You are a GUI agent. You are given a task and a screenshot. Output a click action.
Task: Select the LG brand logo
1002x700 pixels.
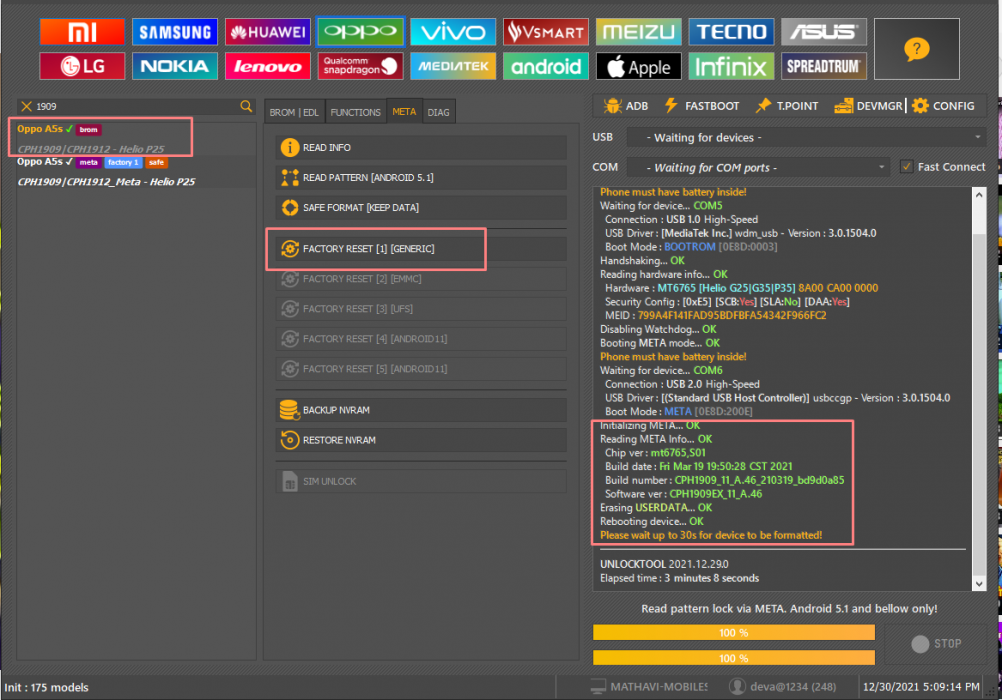click(x=82, y=66)
